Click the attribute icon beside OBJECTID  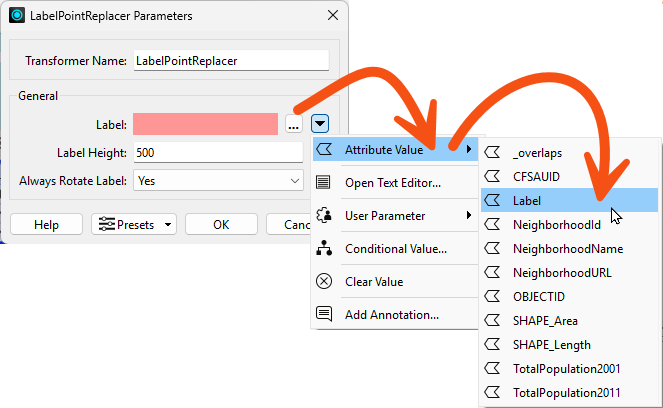point(493,296)
